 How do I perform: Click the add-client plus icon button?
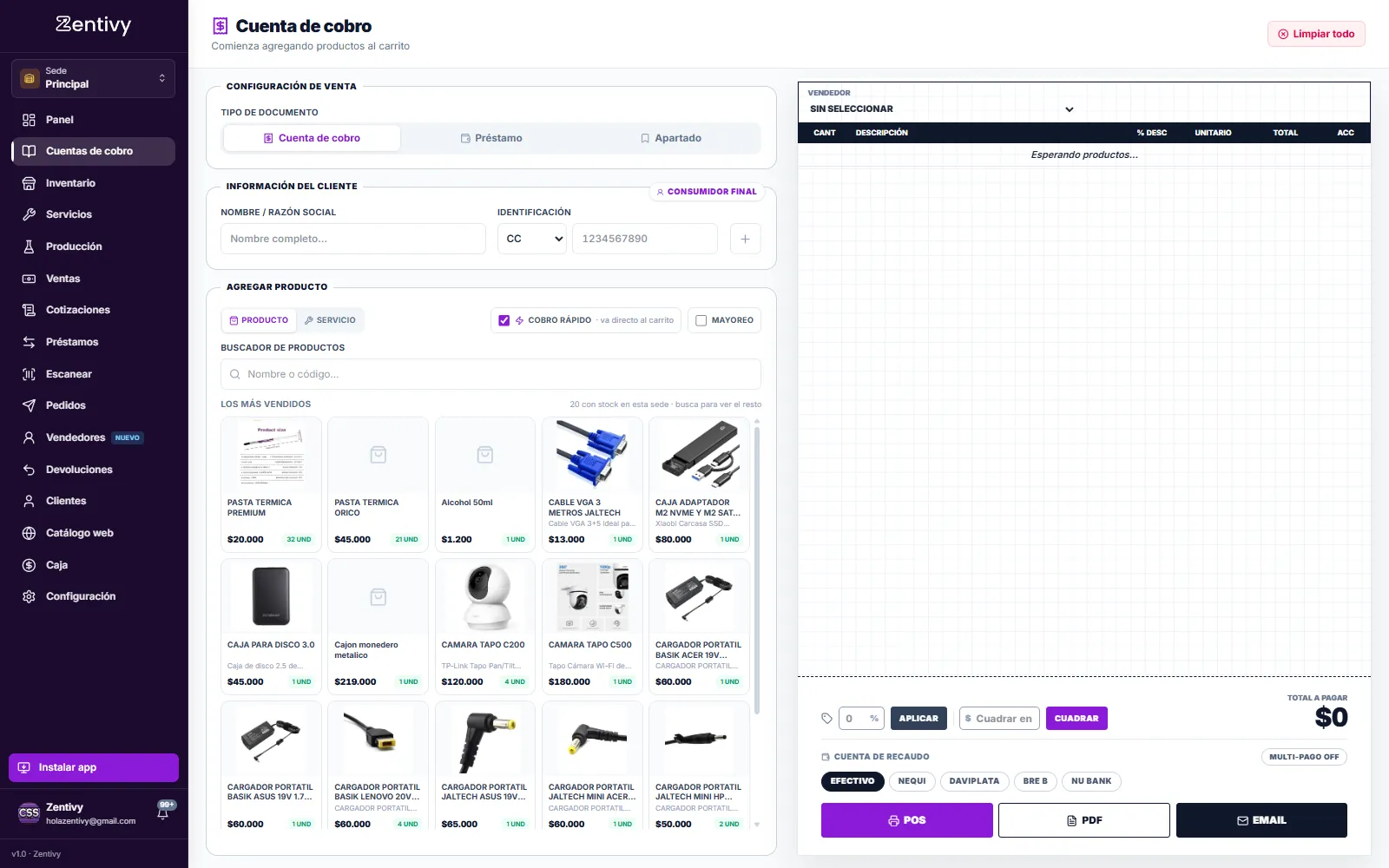745,239
